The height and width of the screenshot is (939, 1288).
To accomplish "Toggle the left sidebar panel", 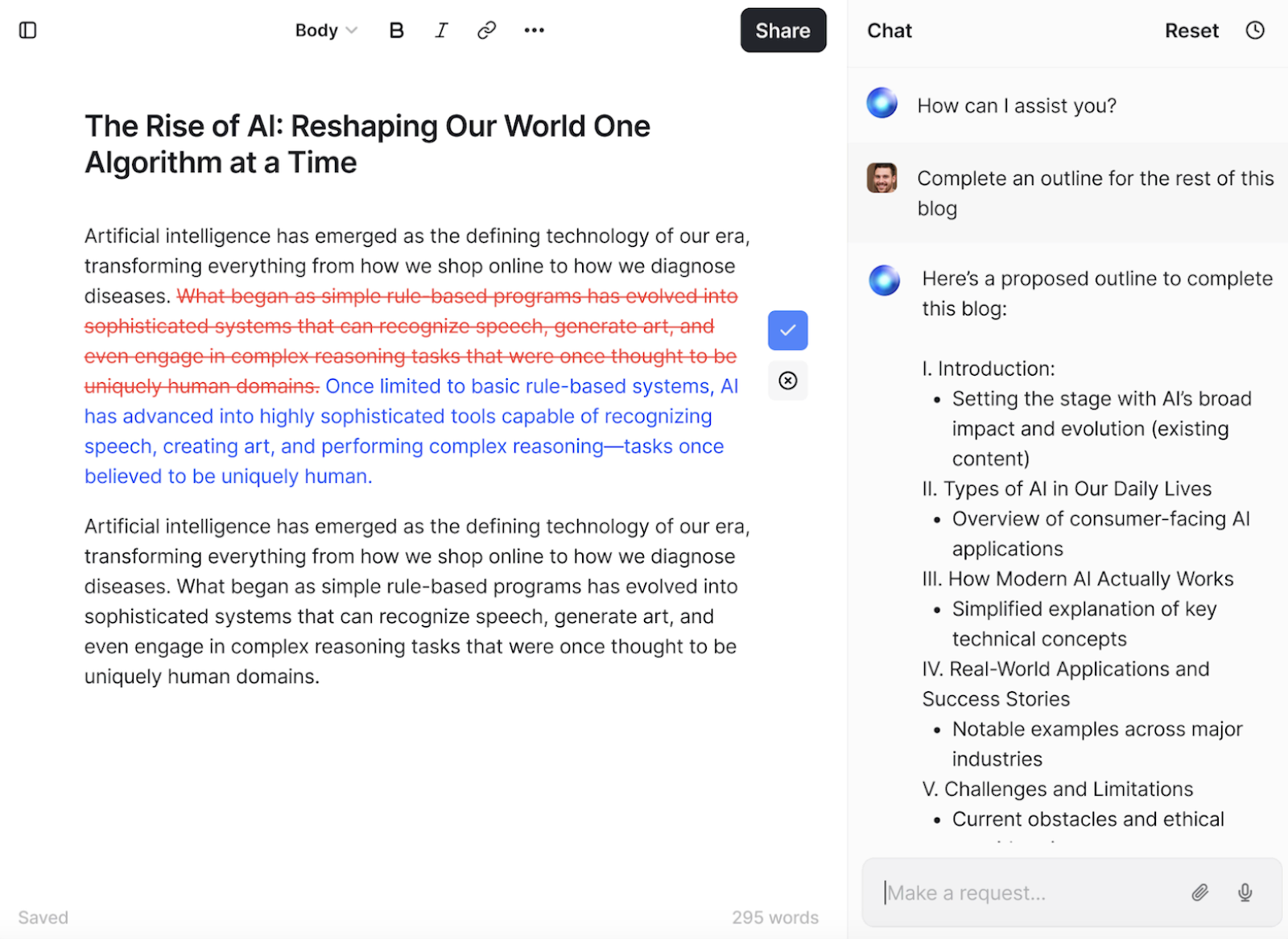I will point(27,30).
